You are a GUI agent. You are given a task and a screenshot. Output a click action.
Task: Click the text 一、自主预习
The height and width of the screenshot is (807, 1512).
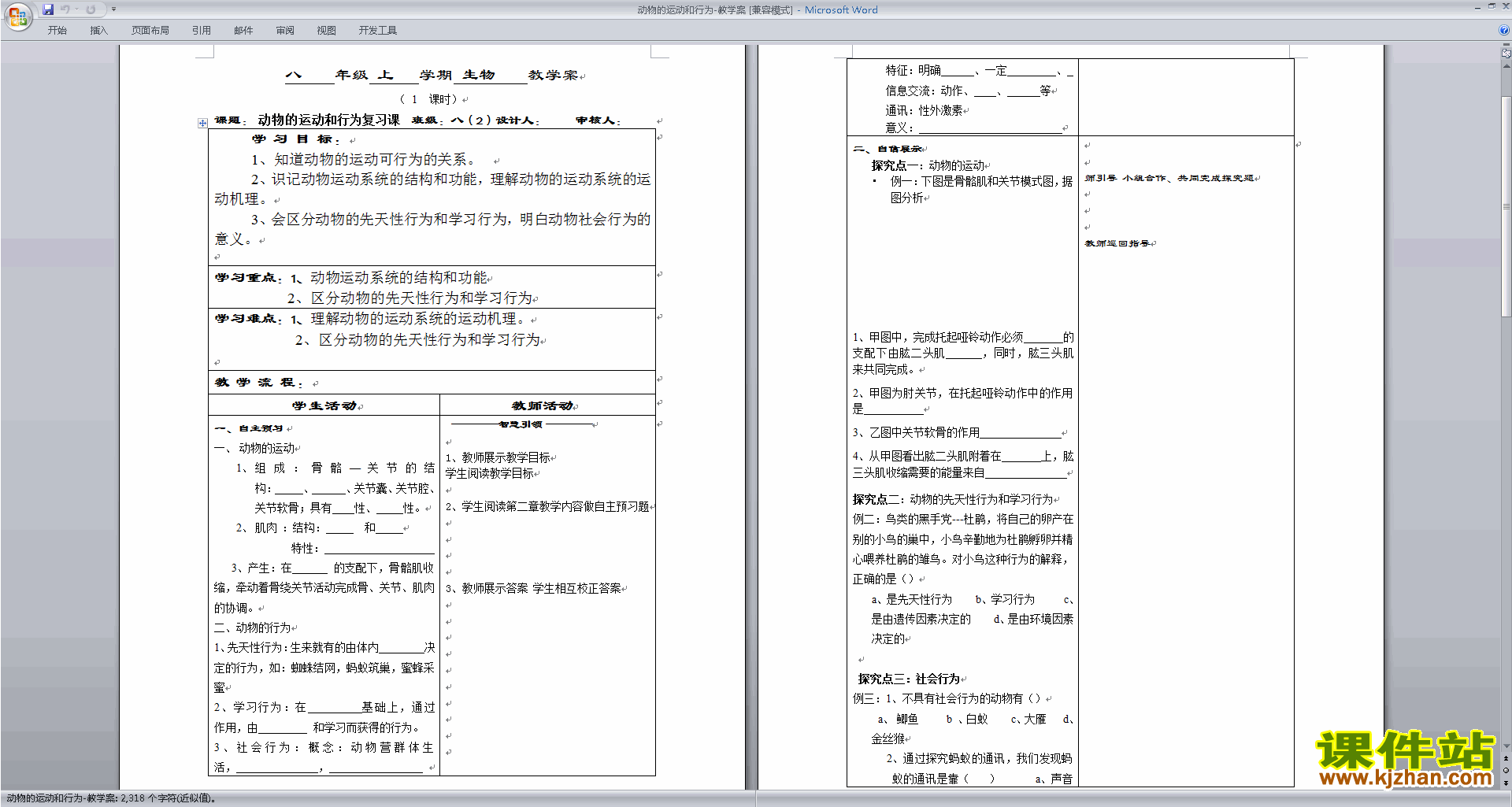pos(249,428)
